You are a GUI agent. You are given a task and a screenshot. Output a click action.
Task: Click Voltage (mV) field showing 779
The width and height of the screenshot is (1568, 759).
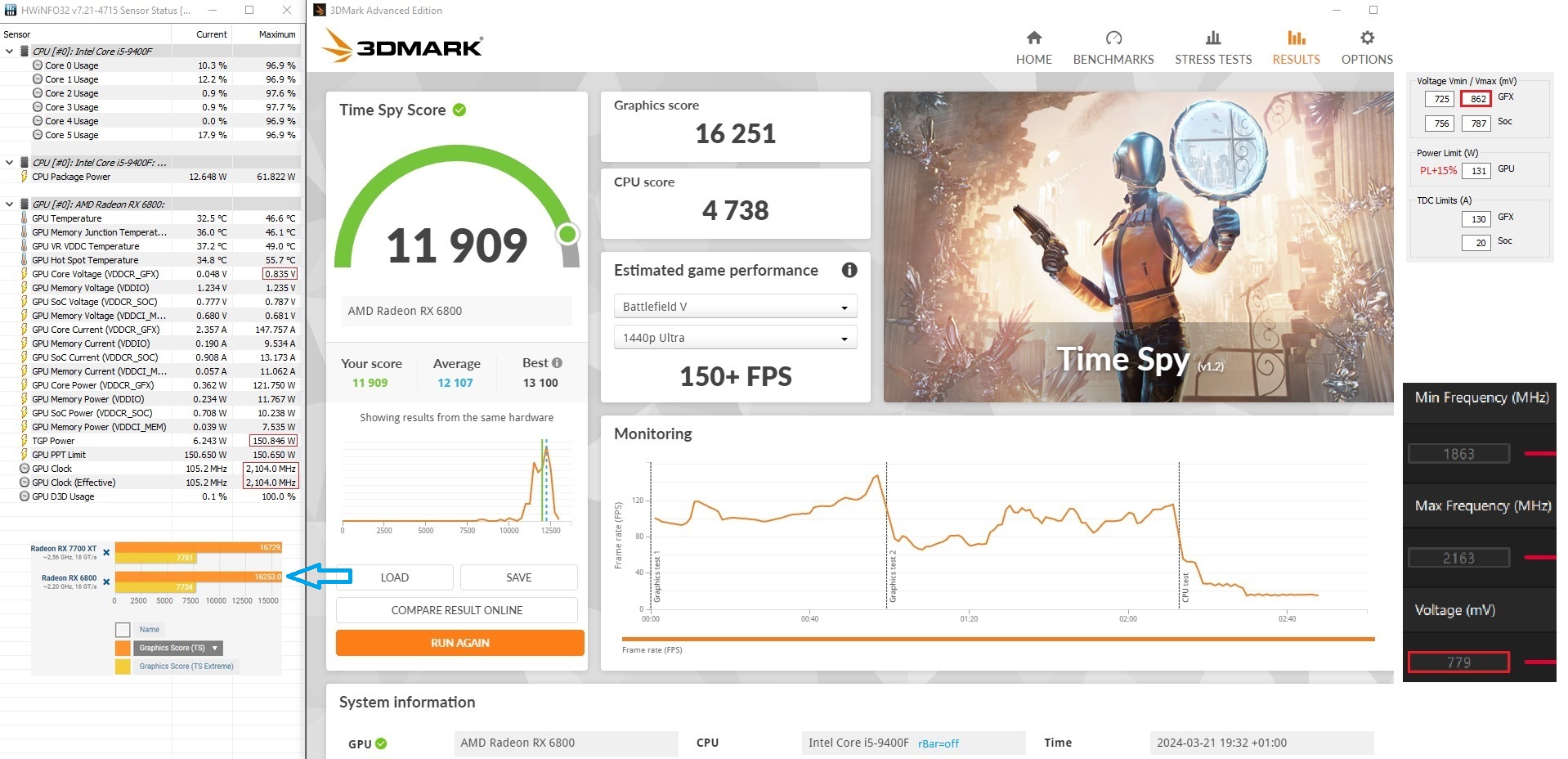1458,662
